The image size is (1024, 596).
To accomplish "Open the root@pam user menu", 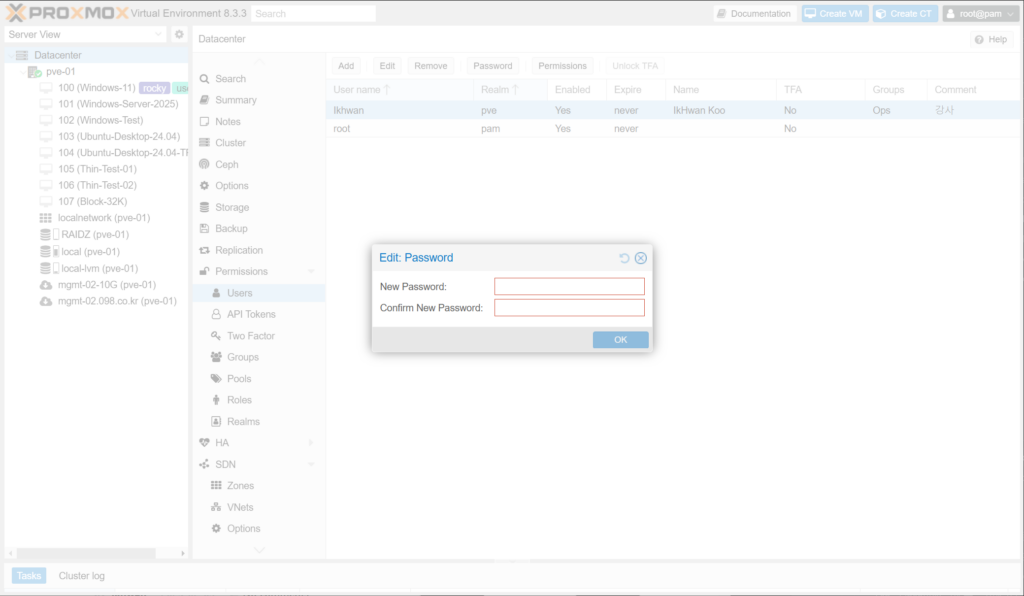I will tap(979, 14).
